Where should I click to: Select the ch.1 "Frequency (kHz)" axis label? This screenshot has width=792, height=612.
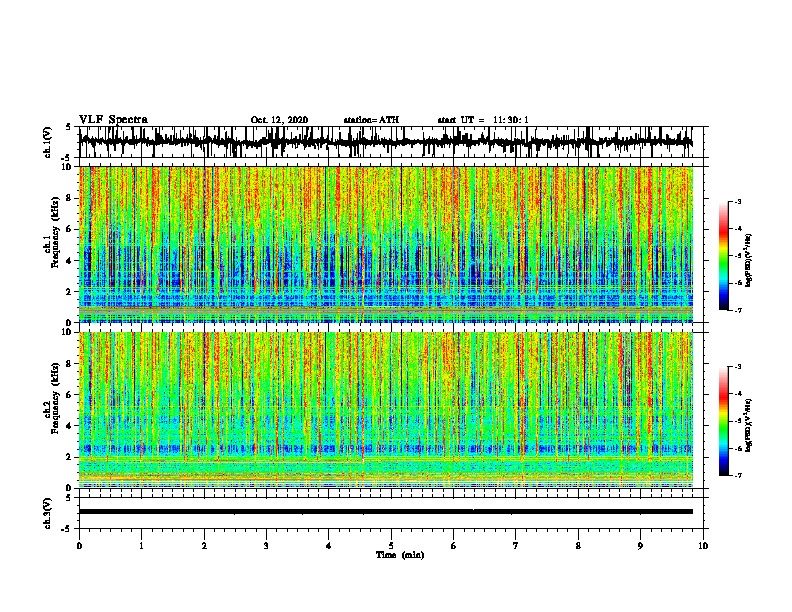[x=55, y=232]
